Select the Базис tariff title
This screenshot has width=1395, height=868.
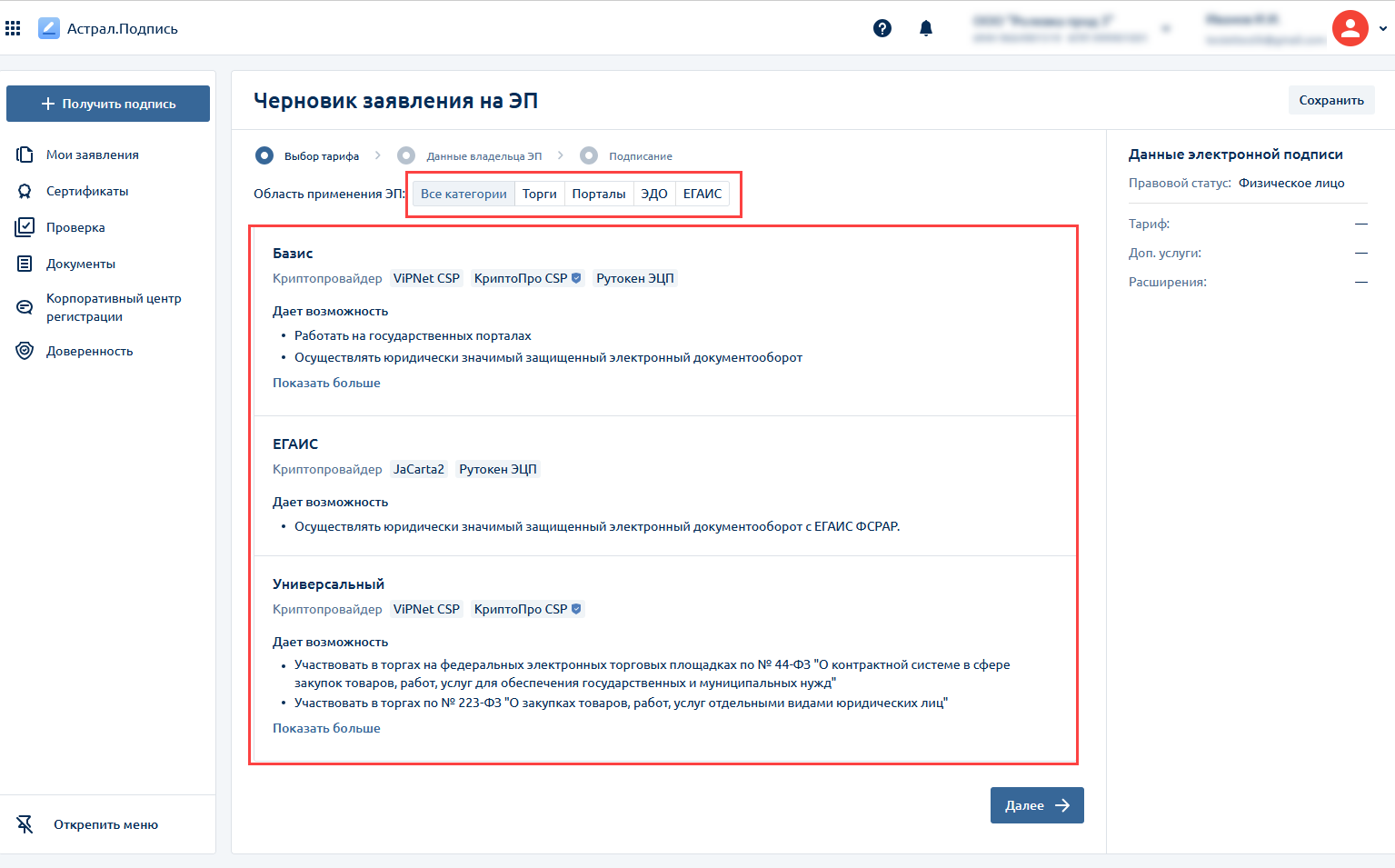coord(293,254)
